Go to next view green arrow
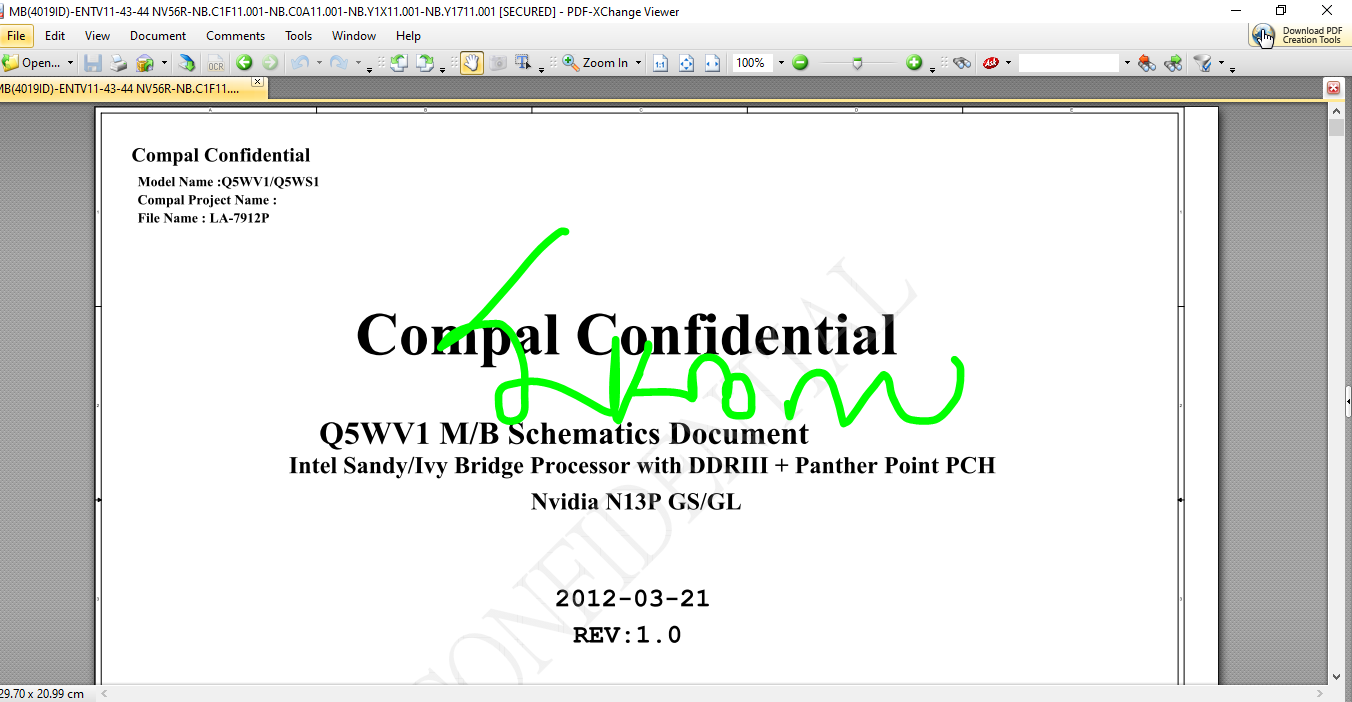 tap(270, 63)
